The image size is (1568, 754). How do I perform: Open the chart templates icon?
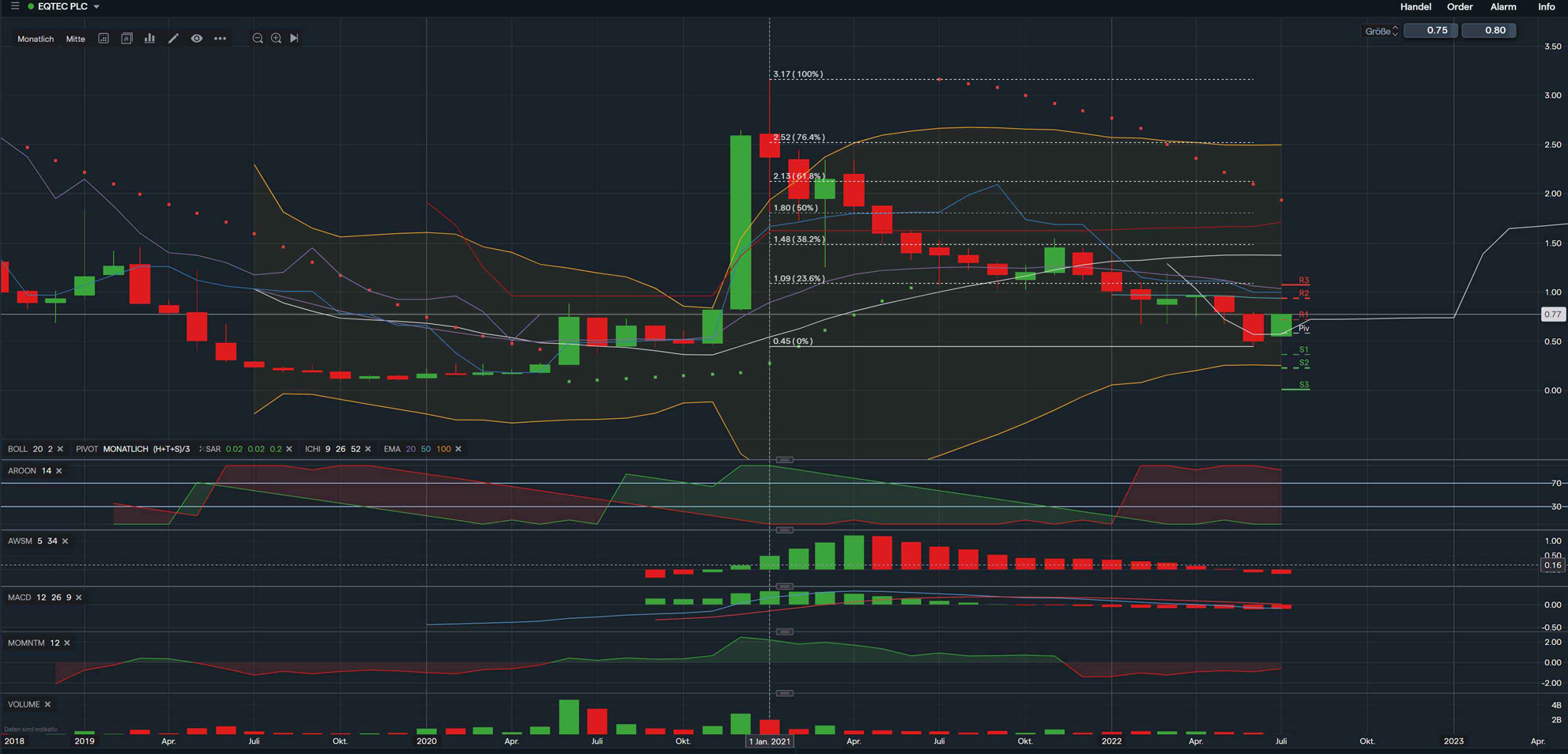point(126,38)
